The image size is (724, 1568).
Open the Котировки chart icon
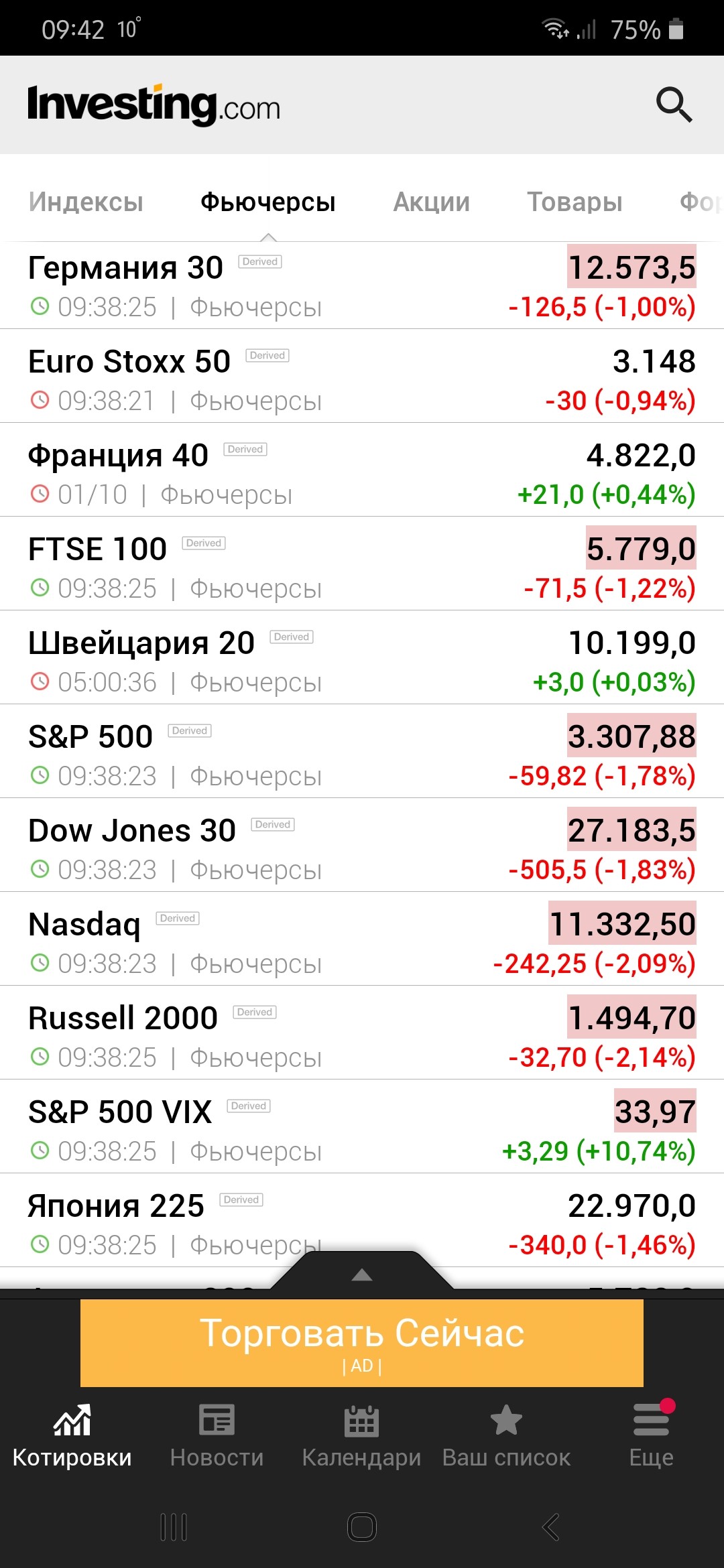(72, 1420)
